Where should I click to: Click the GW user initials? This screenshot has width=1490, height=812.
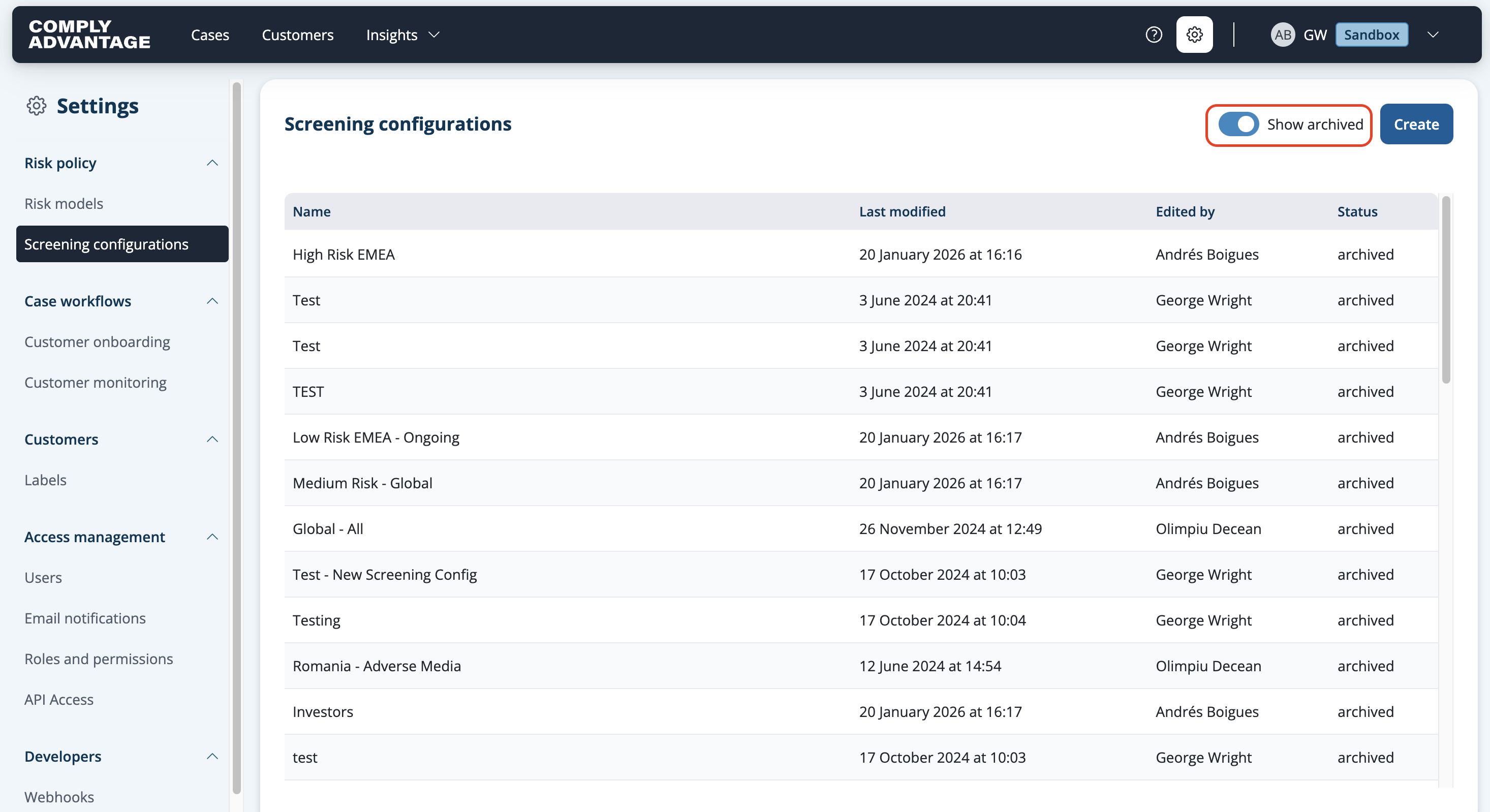click(1315, 35)
